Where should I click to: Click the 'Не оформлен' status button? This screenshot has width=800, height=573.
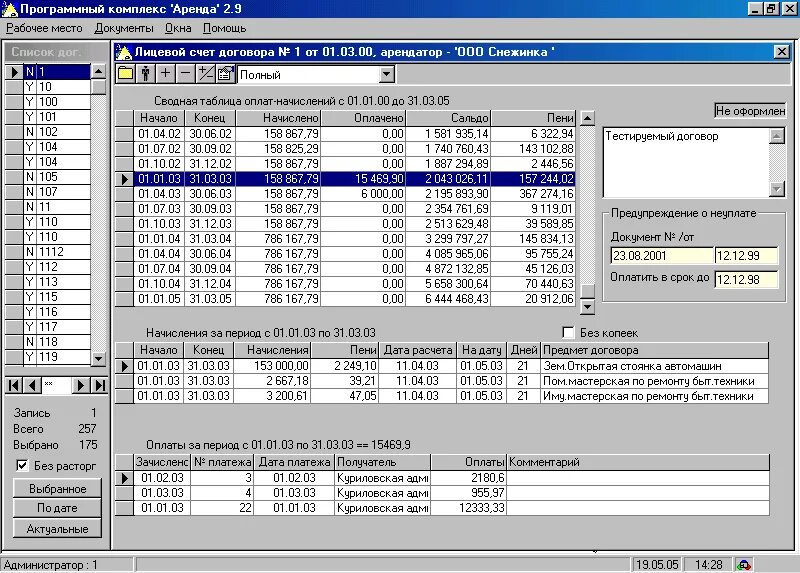[750, 111]
